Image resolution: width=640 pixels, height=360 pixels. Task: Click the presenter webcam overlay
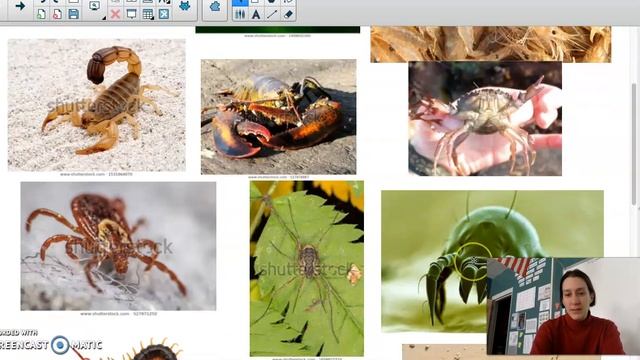point(563,306)
